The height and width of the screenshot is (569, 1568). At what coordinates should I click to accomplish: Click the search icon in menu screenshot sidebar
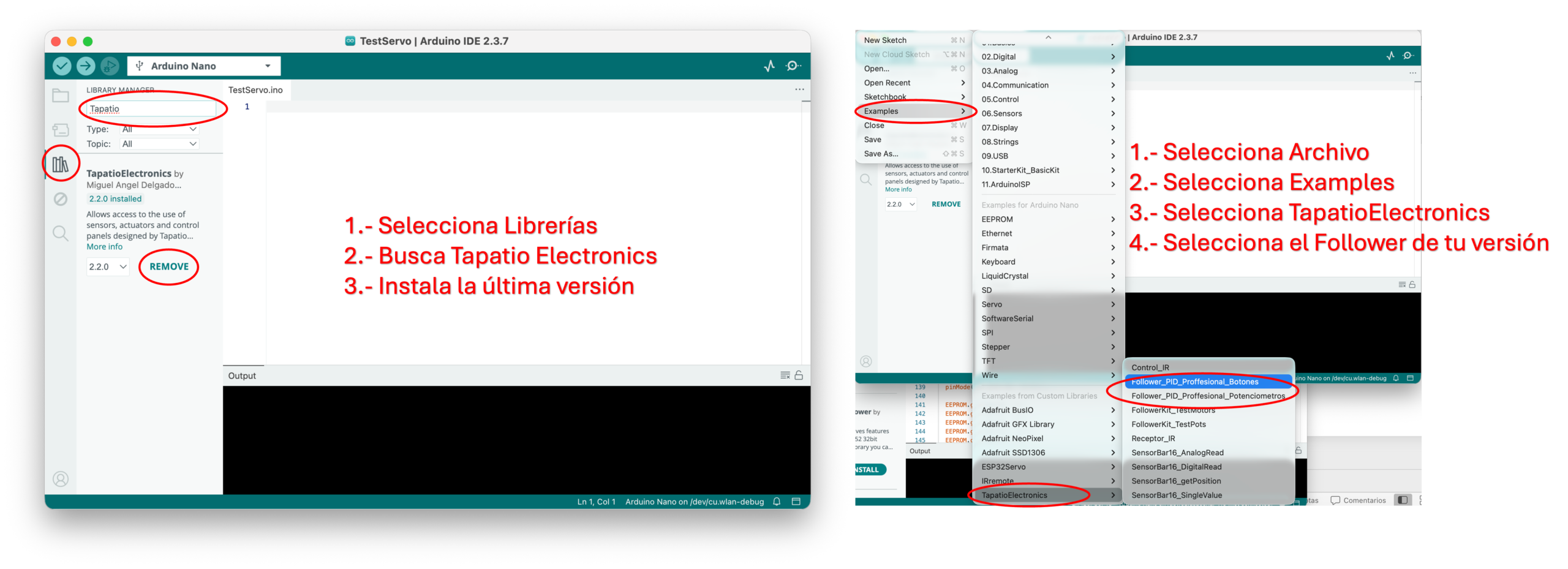point(865,179)
